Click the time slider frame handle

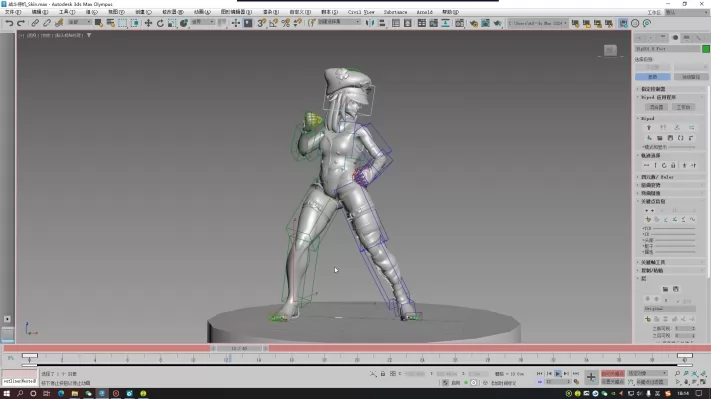click(239, 348)
